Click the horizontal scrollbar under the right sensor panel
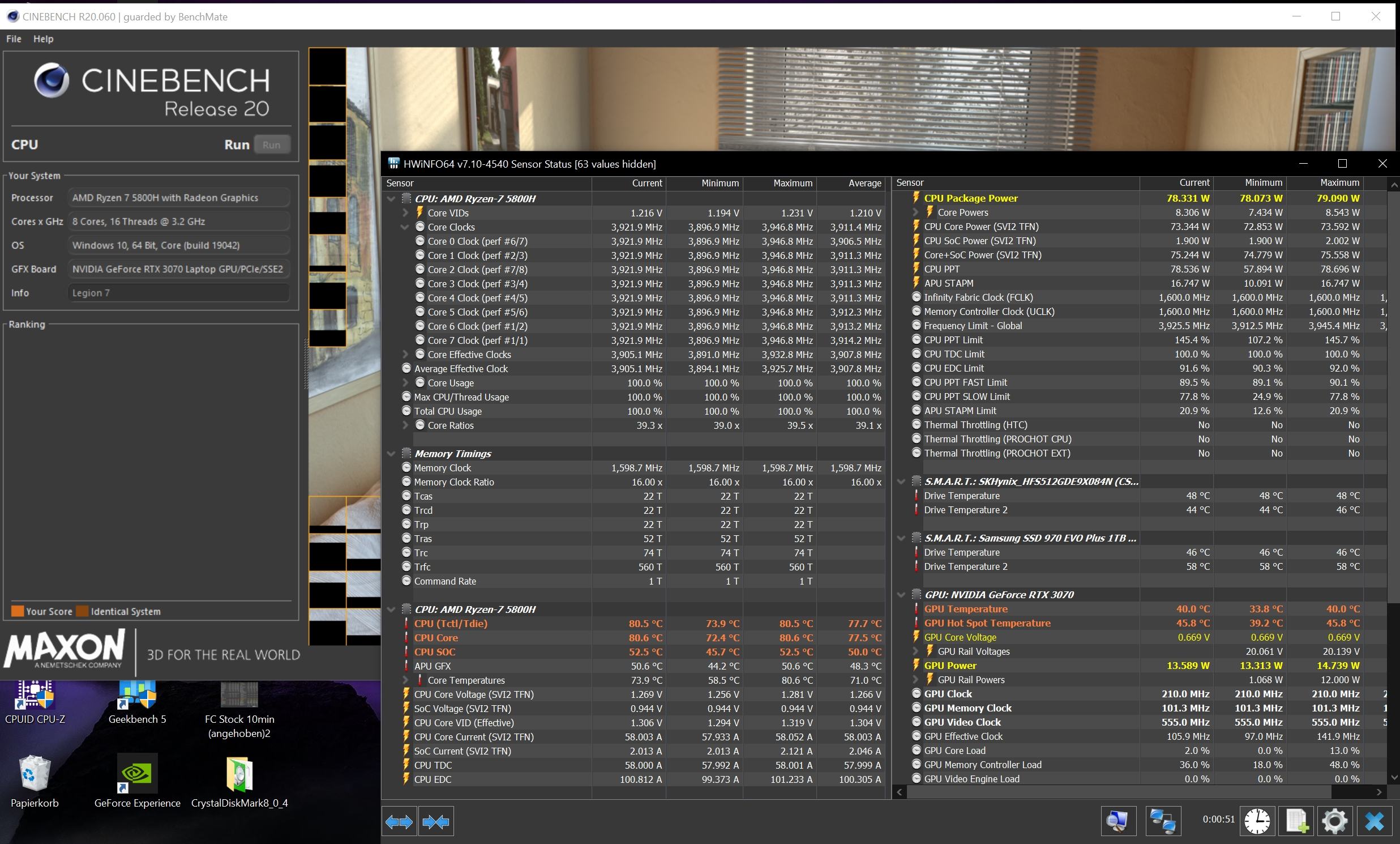The image size is (1400, 844). pos(1119,792)
